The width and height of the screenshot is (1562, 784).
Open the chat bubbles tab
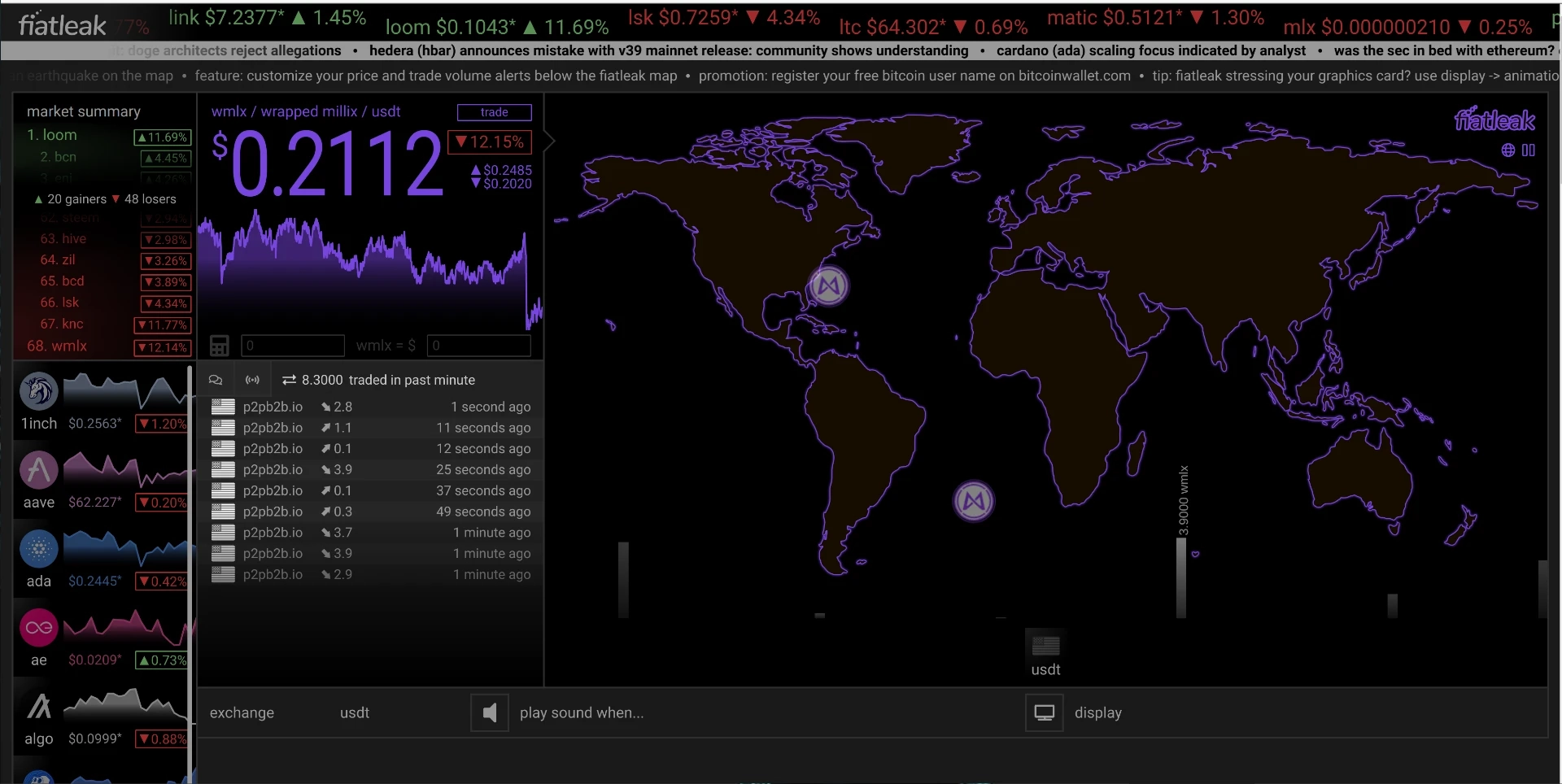point(216,380)
